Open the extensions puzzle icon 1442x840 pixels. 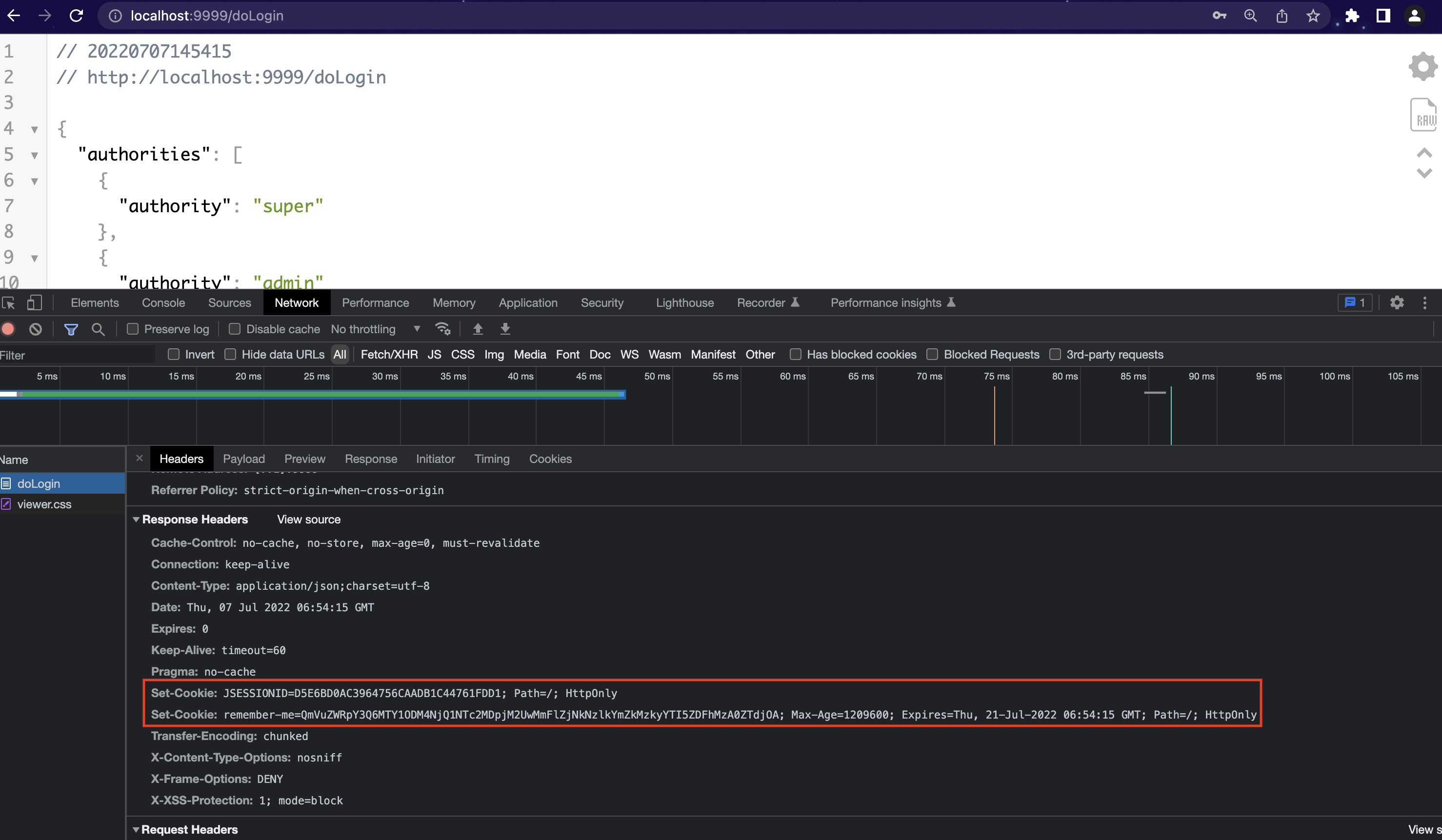1352,16
